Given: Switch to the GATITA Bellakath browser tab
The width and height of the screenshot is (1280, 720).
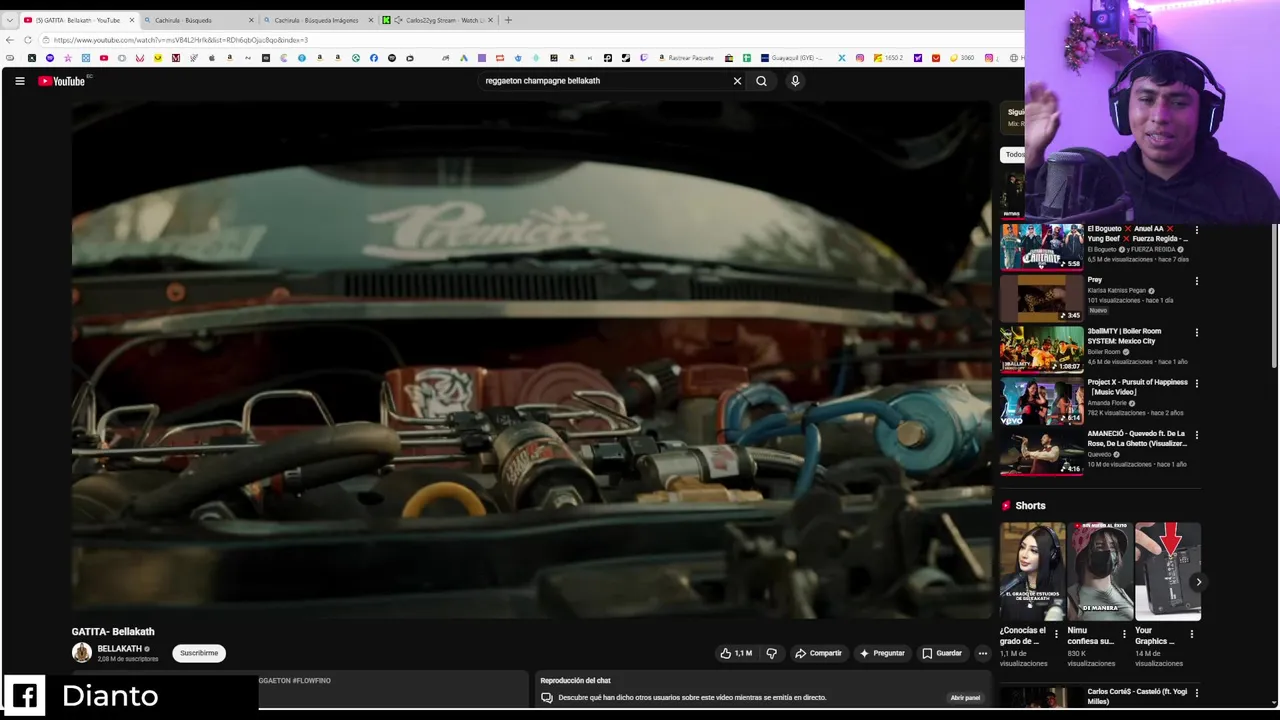Looking at the screenshot, I should point(78,20).
